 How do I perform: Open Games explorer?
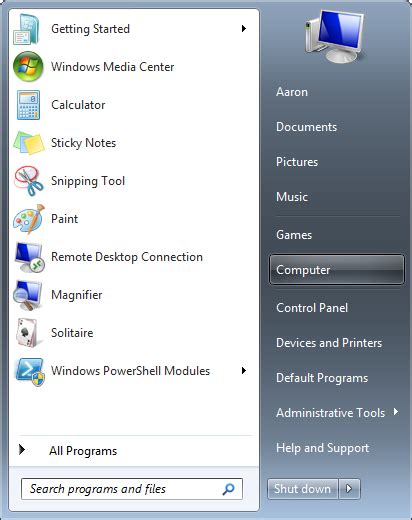(x=294, y=235)
